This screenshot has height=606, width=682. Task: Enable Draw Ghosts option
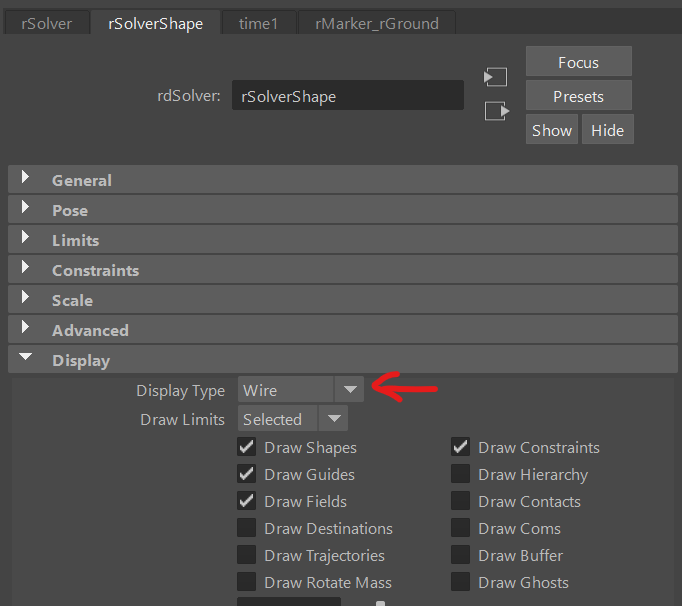pos(460,582)
